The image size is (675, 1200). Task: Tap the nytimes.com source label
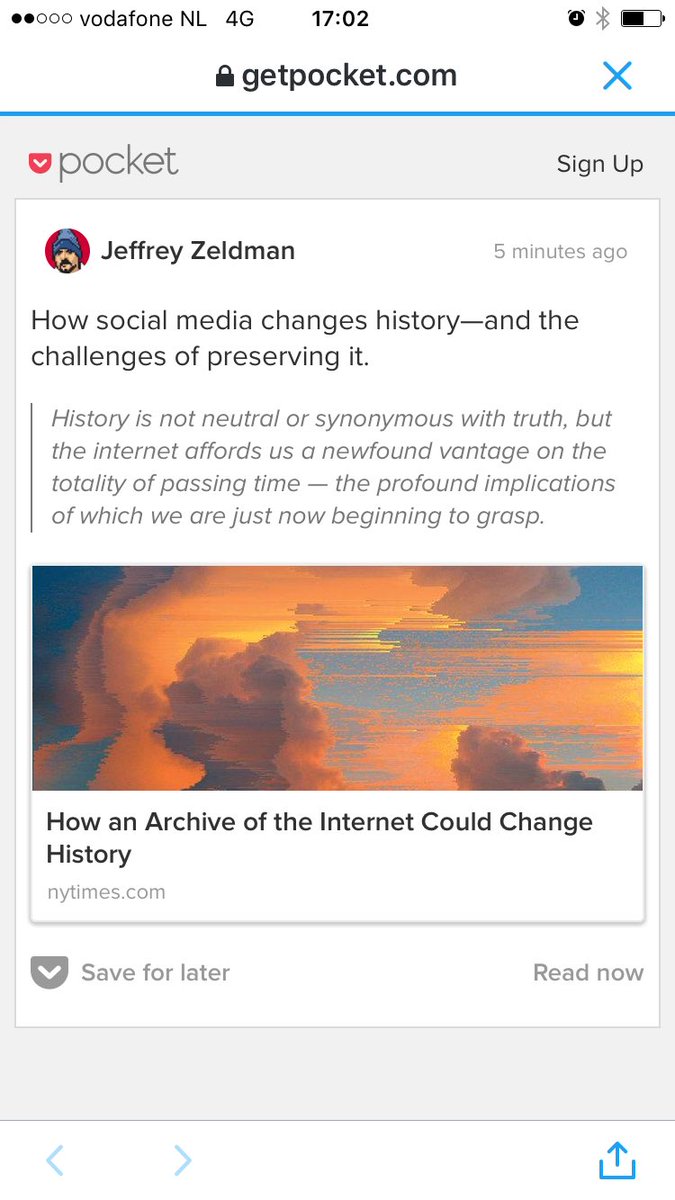click(106, 892)
